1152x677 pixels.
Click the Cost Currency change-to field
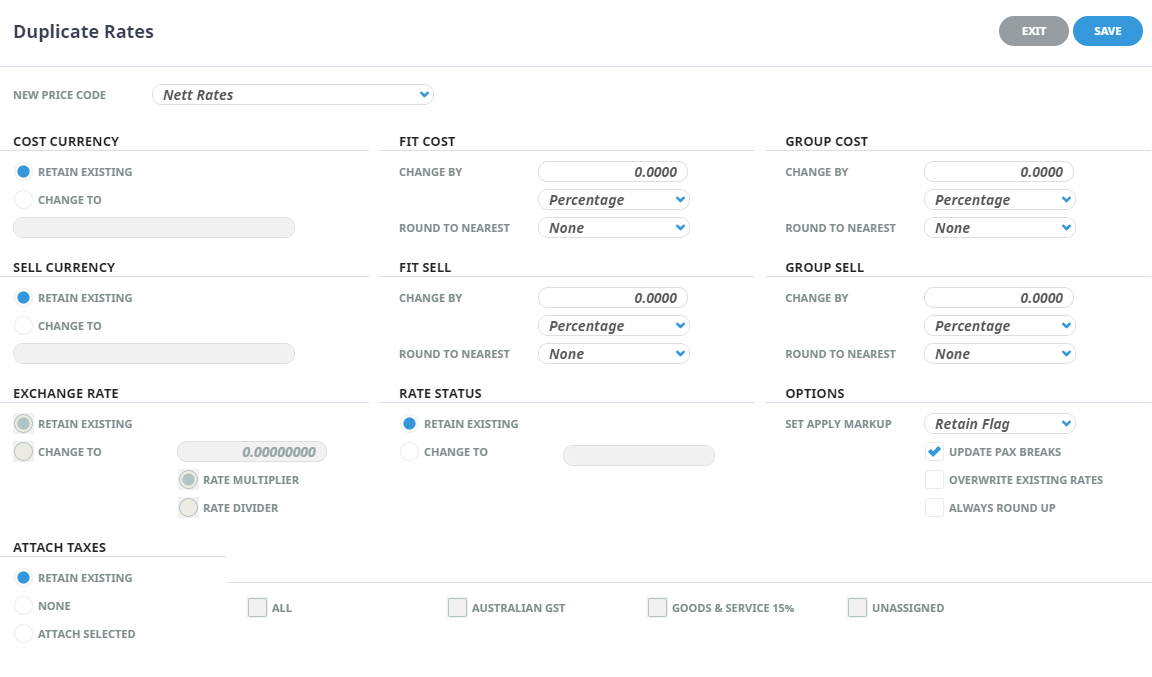[154, 228]
